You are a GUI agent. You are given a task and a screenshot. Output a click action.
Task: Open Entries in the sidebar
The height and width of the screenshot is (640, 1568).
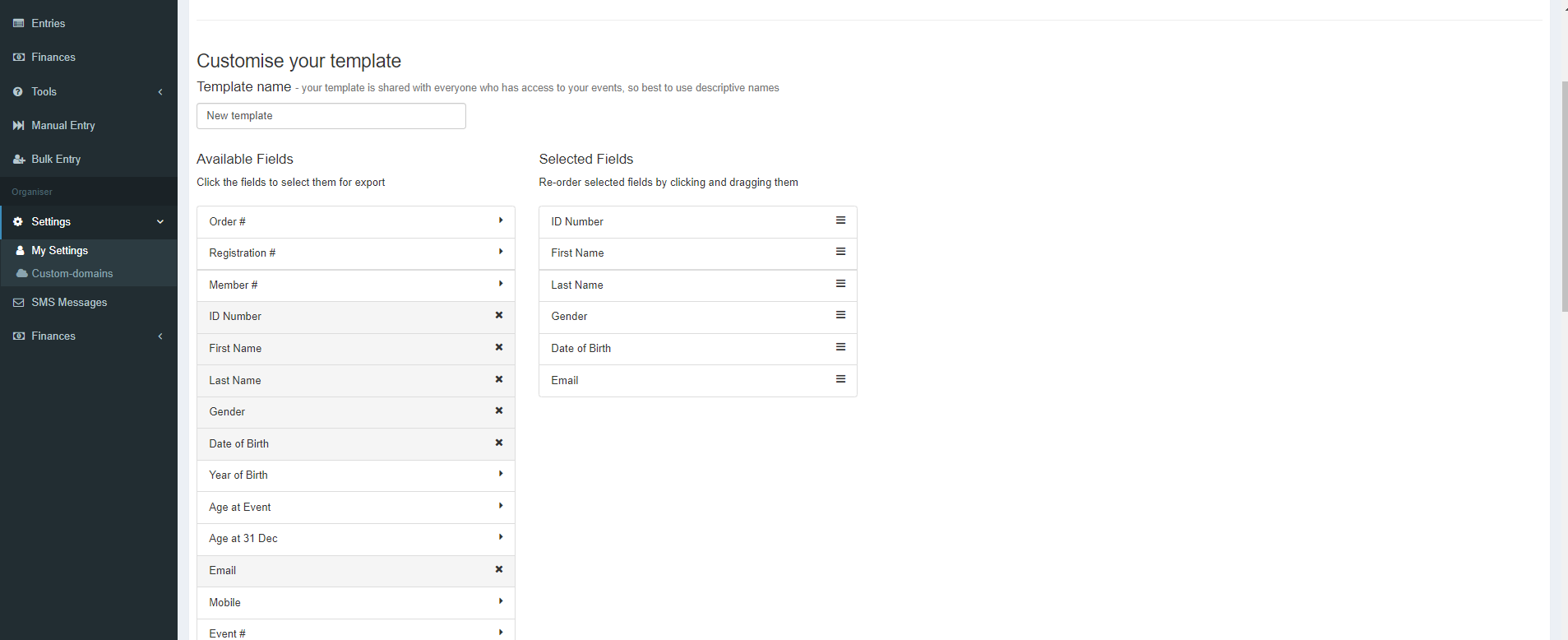pyautogui.click(x=89, y=23)
